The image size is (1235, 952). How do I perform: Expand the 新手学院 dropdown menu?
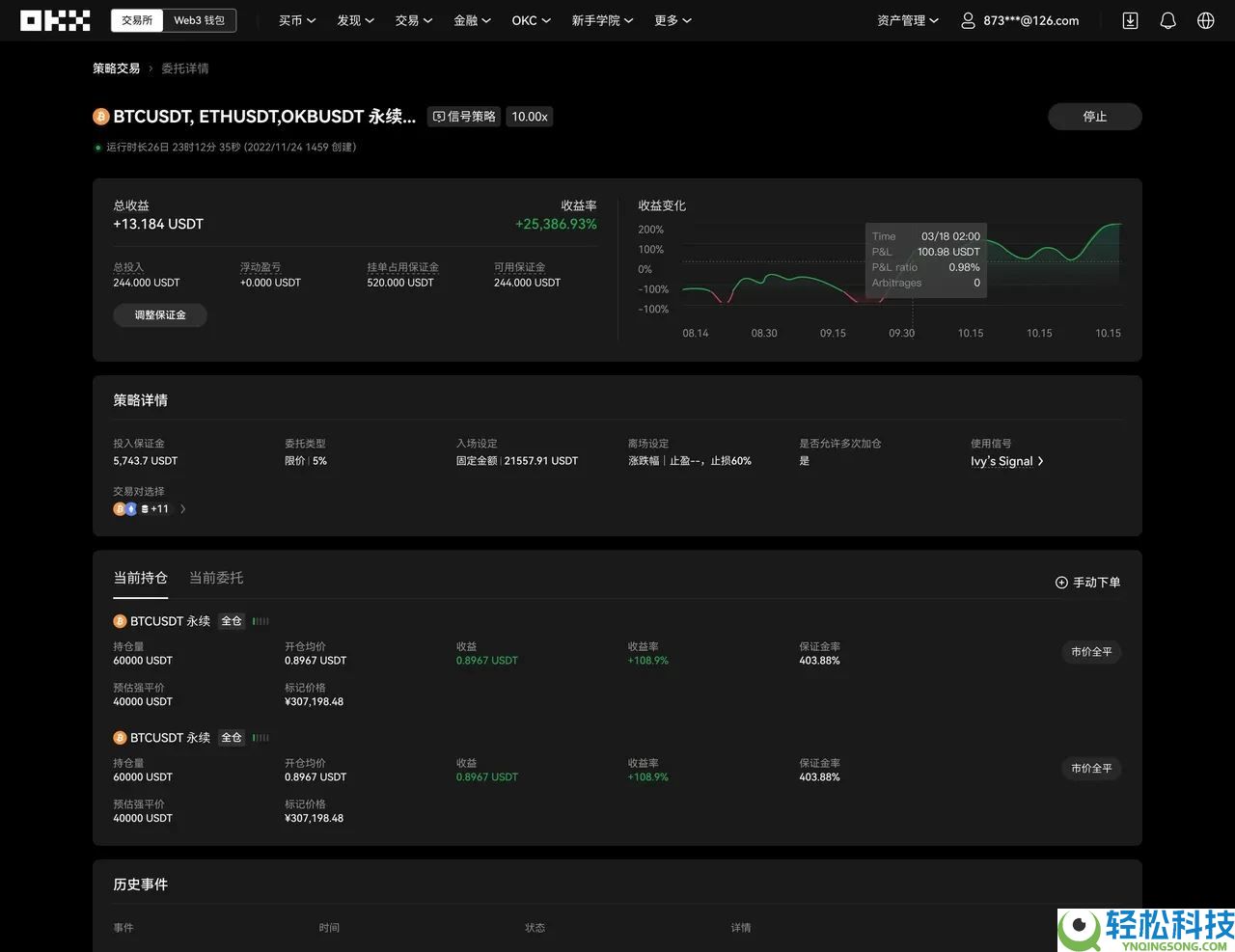tap(602, 20)
